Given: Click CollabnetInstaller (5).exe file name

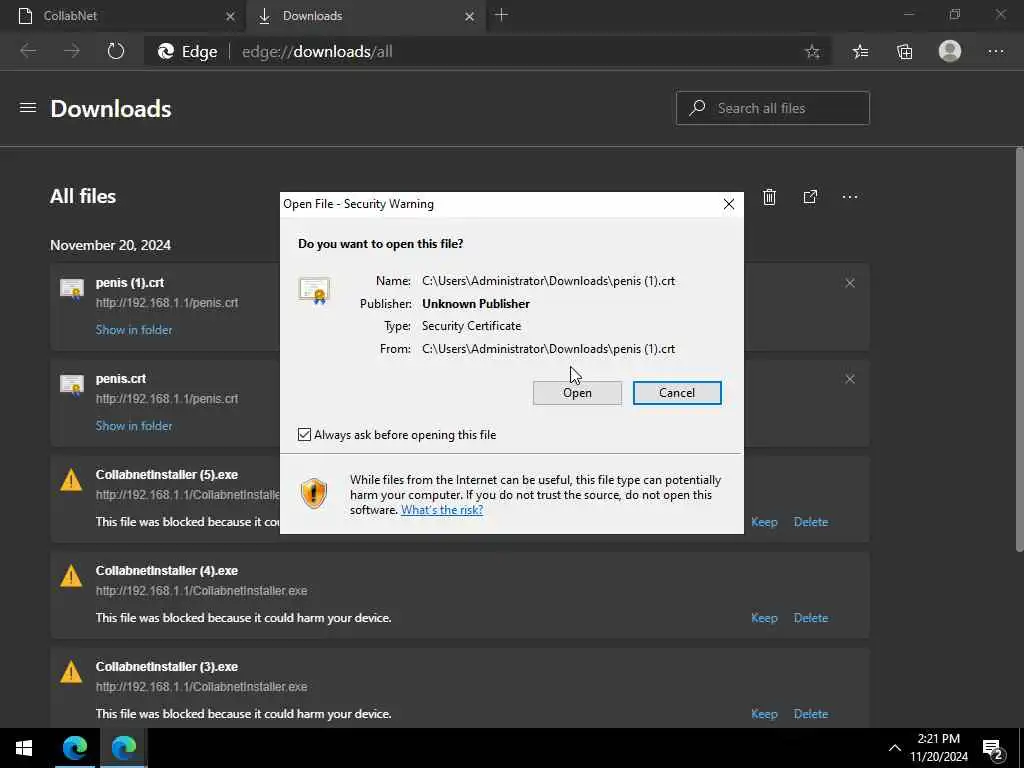Looking at the screenshot, I should (x=167, y=475).
